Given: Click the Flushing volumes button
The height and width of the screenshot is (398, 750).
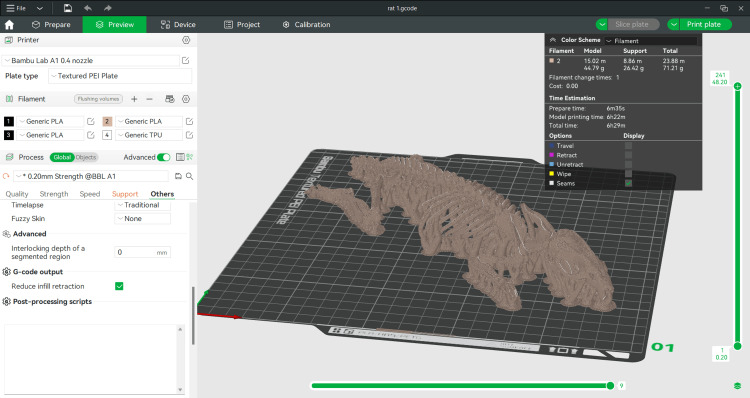Looking at the screenshot, I should pyautogui.click(x=98, y=99).
